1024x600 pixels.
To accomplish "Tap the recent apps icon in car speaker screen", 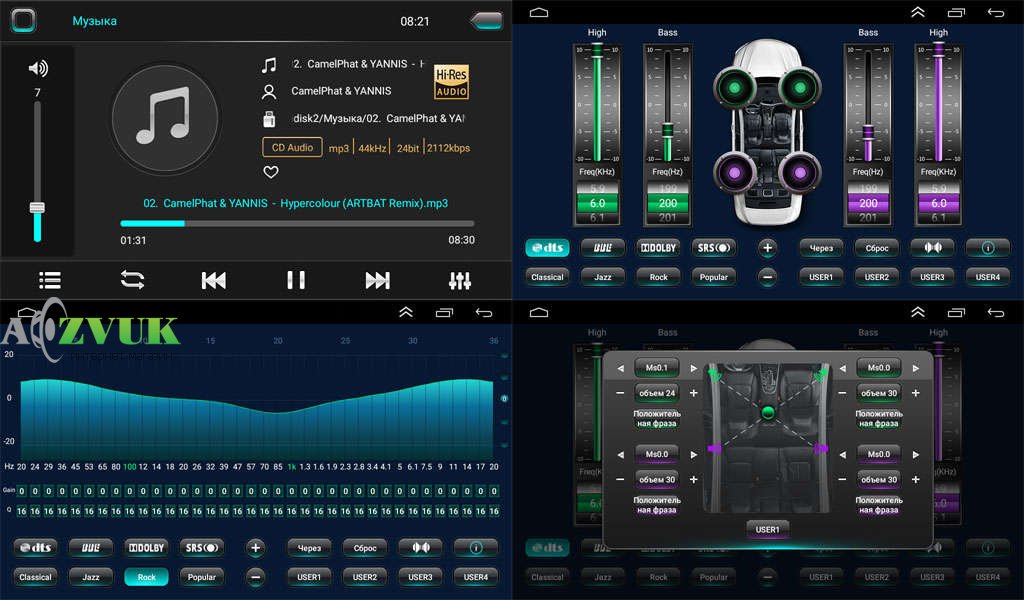I will [x=956, y=12].
